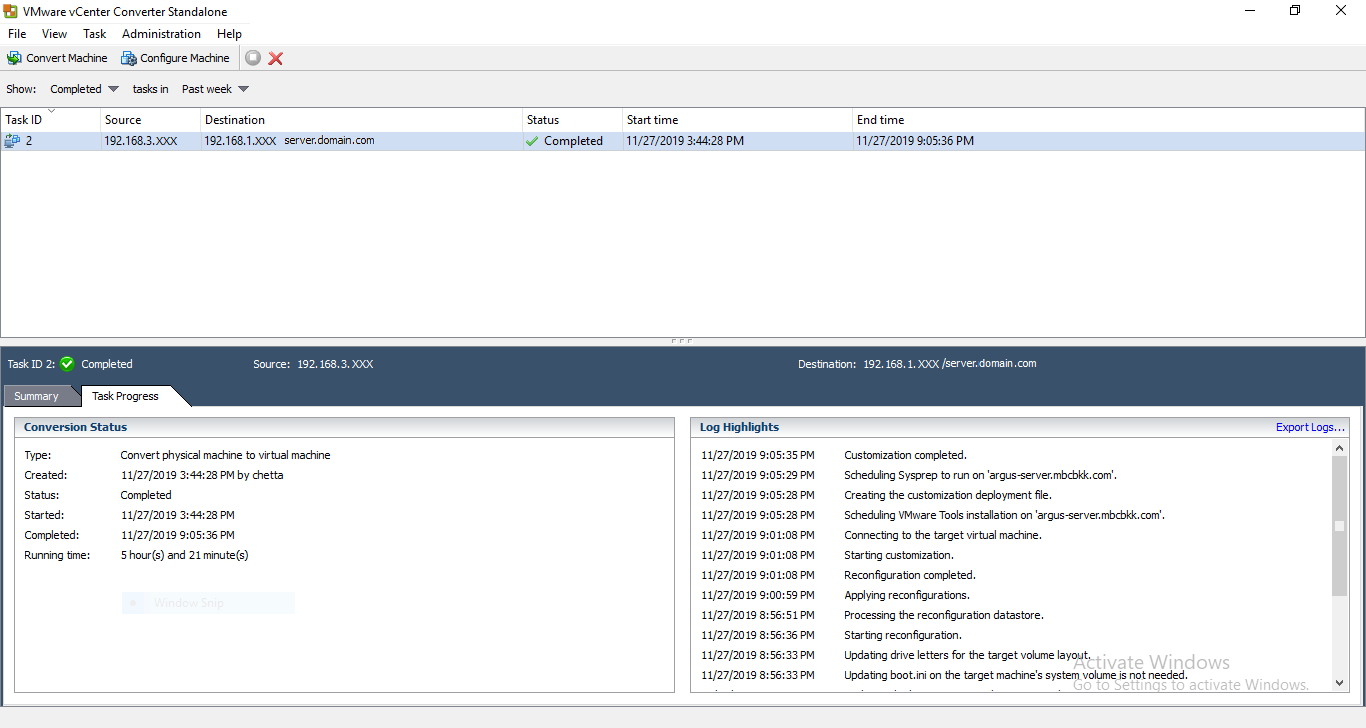1366x728 pixels.
Task: Switch to the Summary tab
Action: coord(37,396)
